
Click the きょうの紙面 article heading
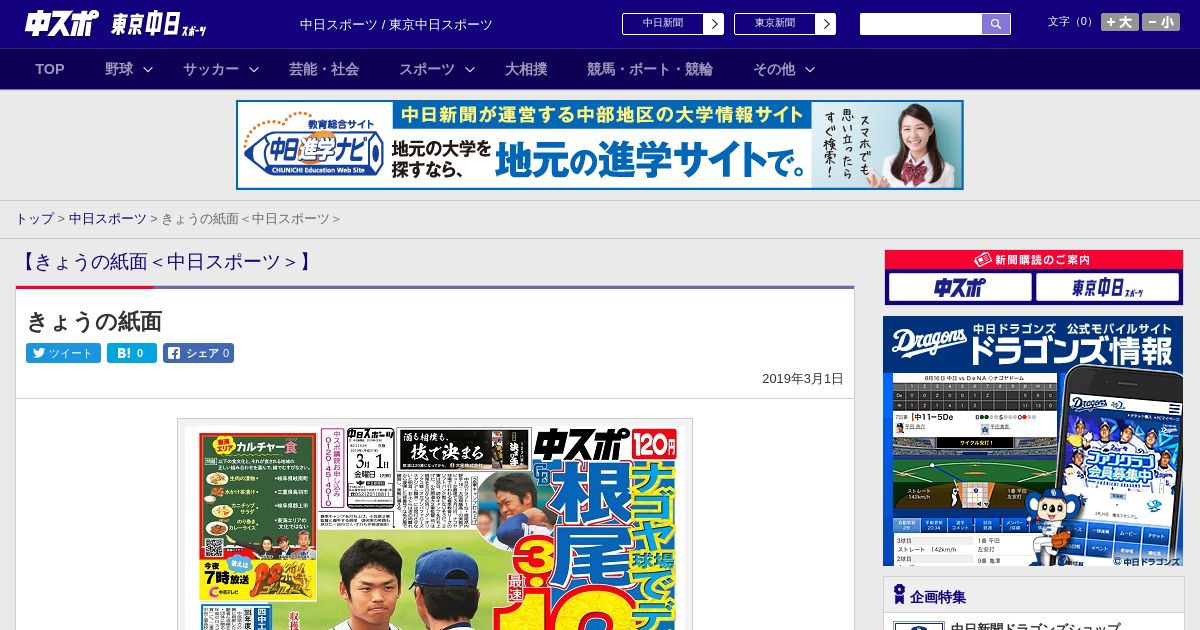pyautogui.click(x=94, y=321)
